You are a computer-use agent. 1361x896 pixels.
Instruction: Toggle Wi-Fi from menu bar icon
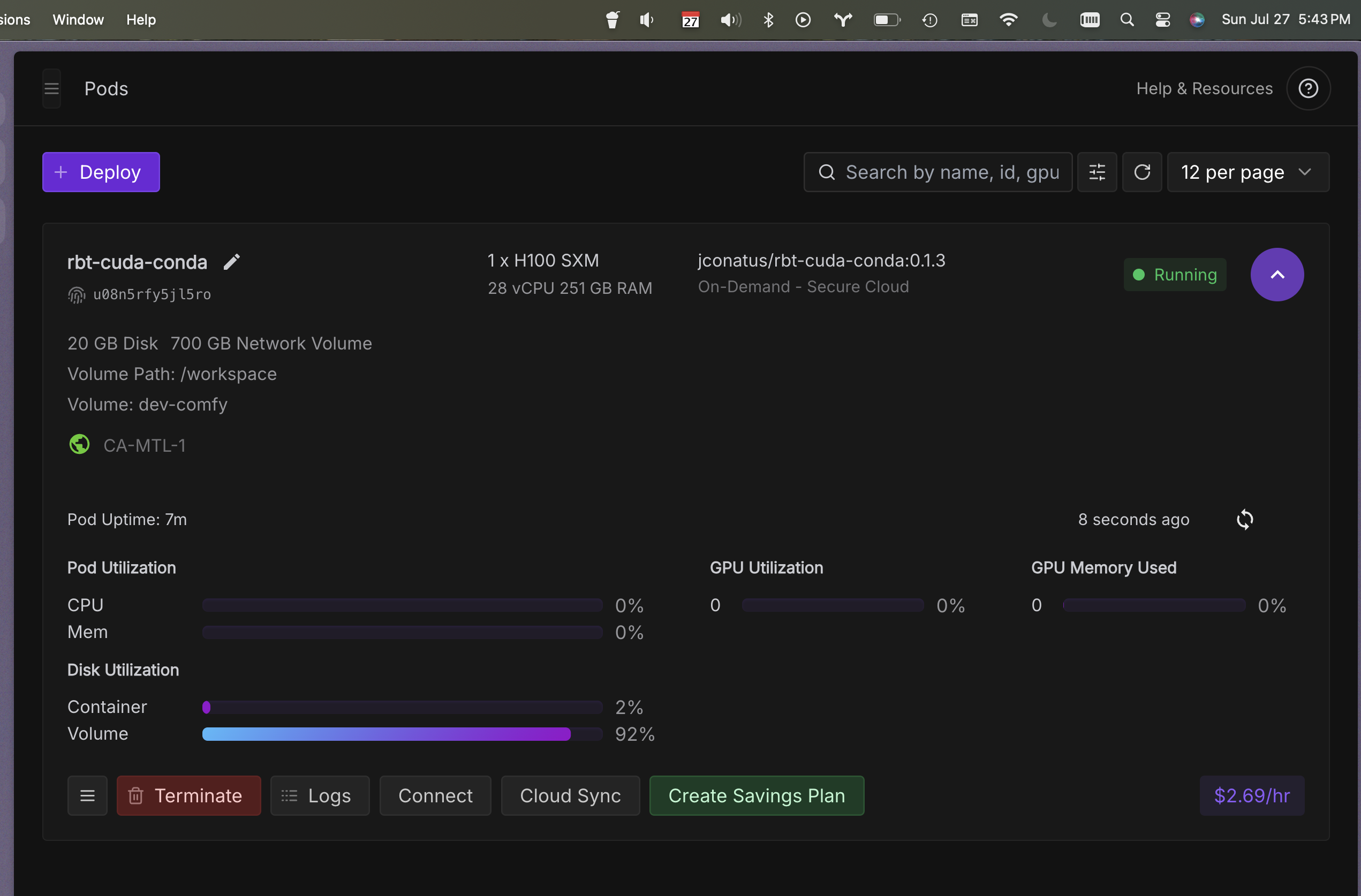pos(1008,20)
